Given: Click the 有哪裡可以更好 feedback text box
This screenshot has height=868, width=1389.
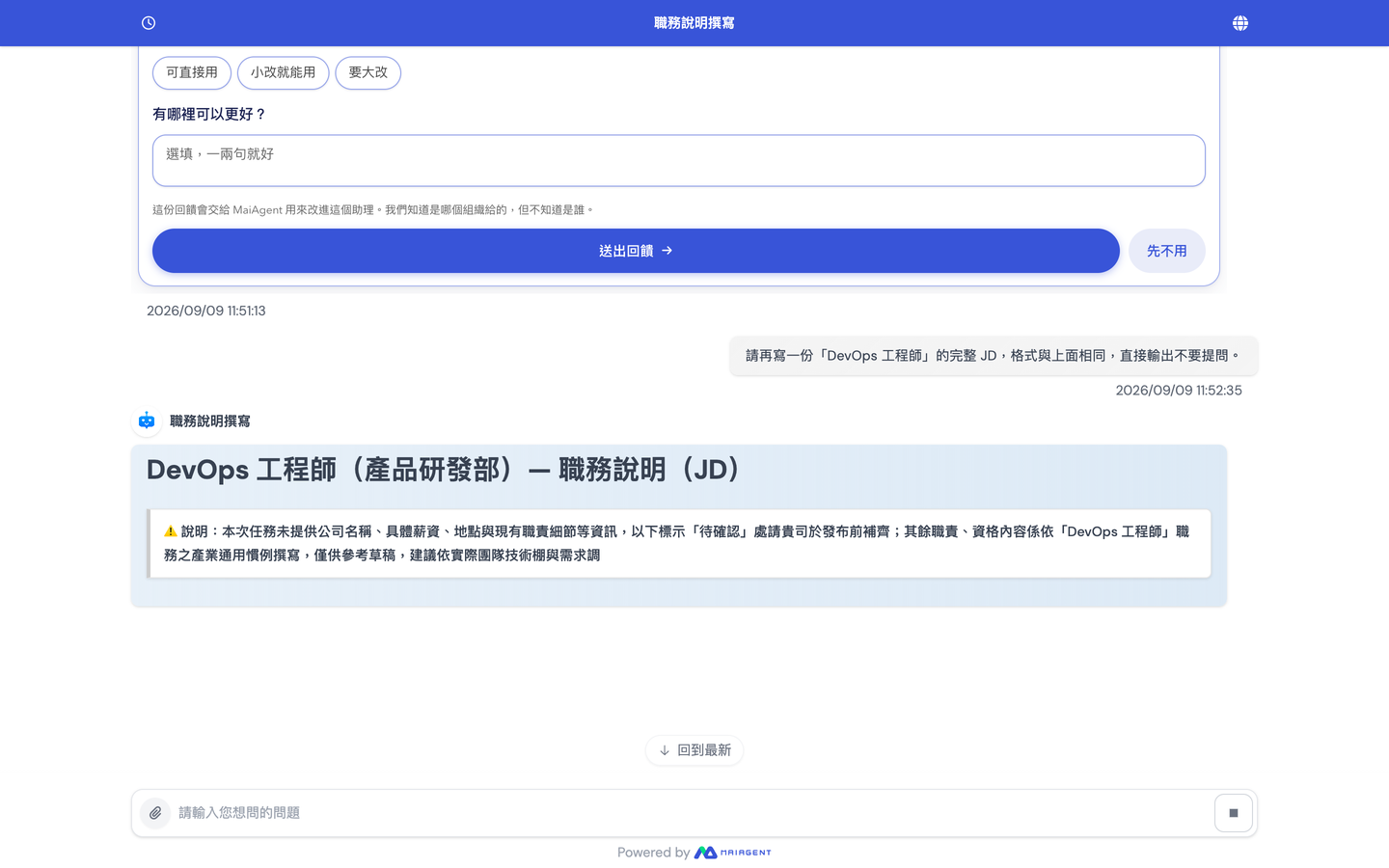Looking at the screenshot, I should (679, 160).
